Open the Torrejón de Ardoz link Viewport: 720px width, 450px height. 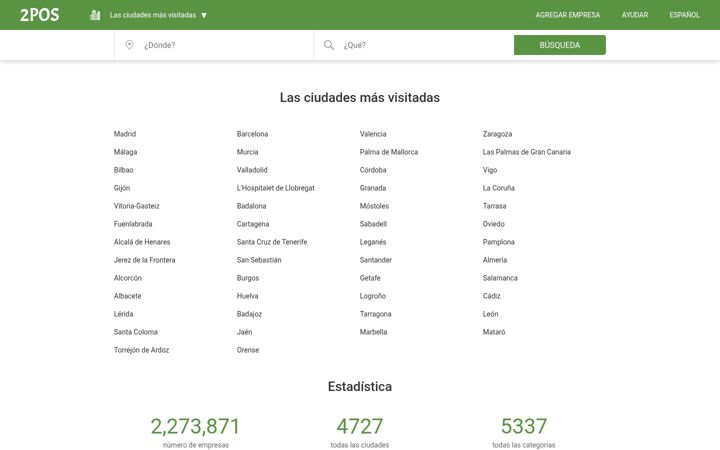(x=141, y=350)
